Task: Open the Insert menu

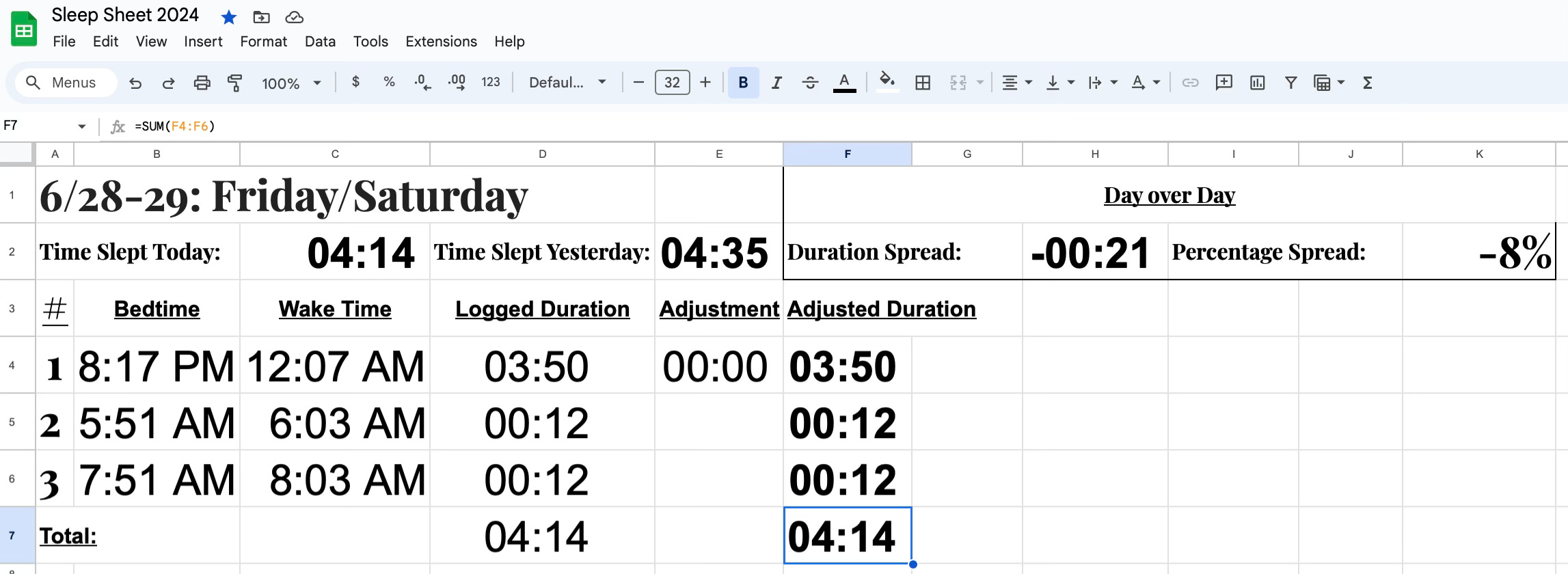Action: (x=203, y=42)
